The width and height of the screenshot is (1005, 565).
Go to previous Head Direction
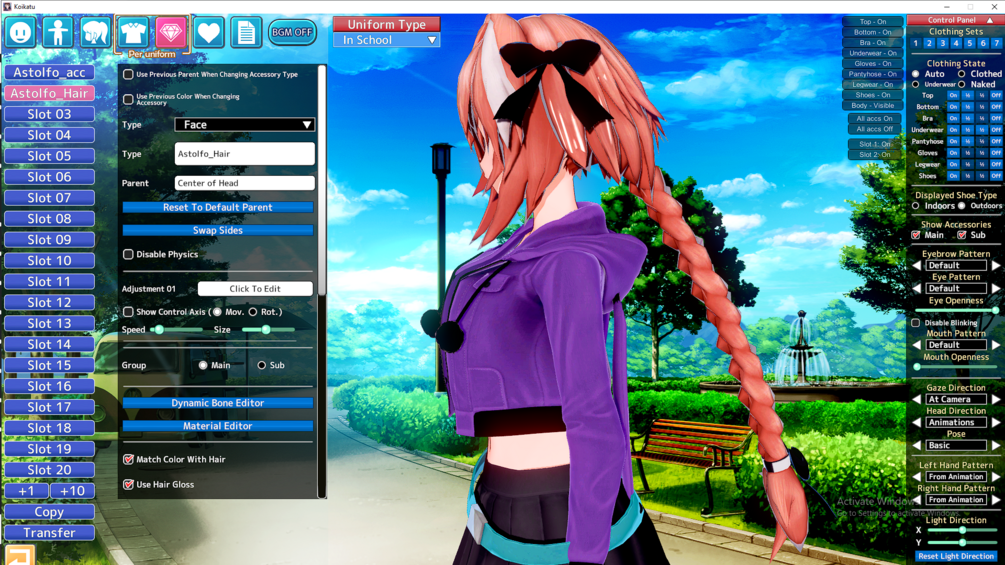(917, 422)
